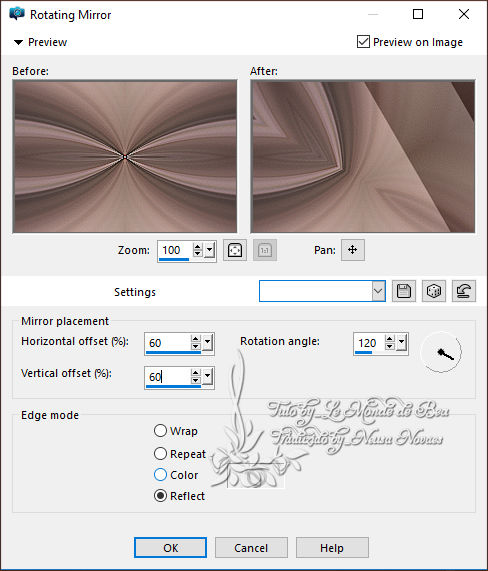This screenshot has height=571, width=488.
Task: Click the zoom to 100% (1:1) icon
Action: pos(265,250)
